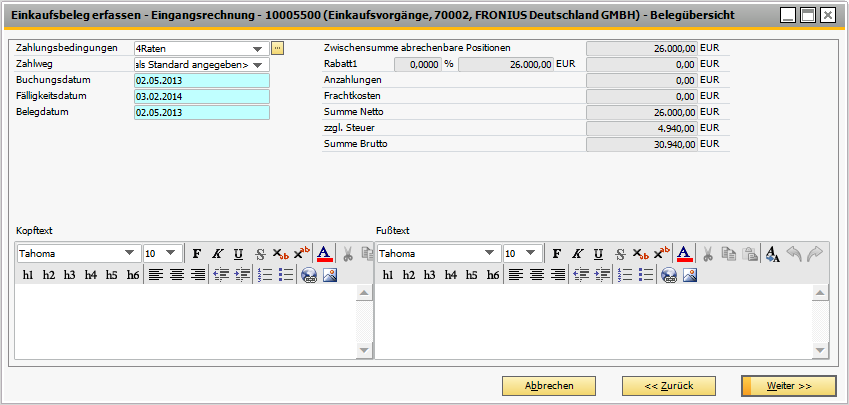Apply italic in the Fußtext toolbar
Screen dimensions: 849x405
577,254
